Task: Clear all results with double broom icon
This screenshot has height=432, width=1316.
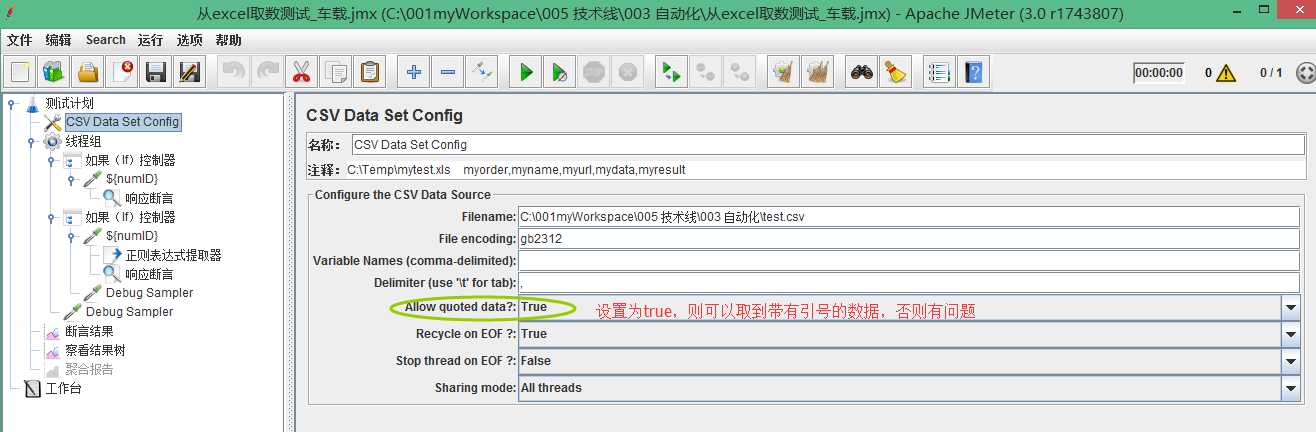Action: click(x=818, y=72)
